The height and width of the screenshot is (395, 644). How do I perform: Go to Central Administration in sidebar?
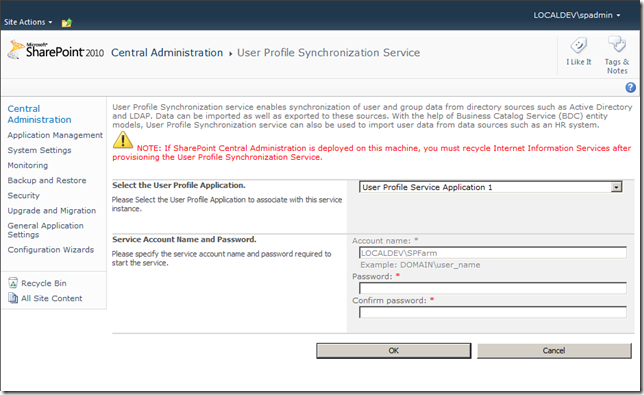(x=39, y=114)
